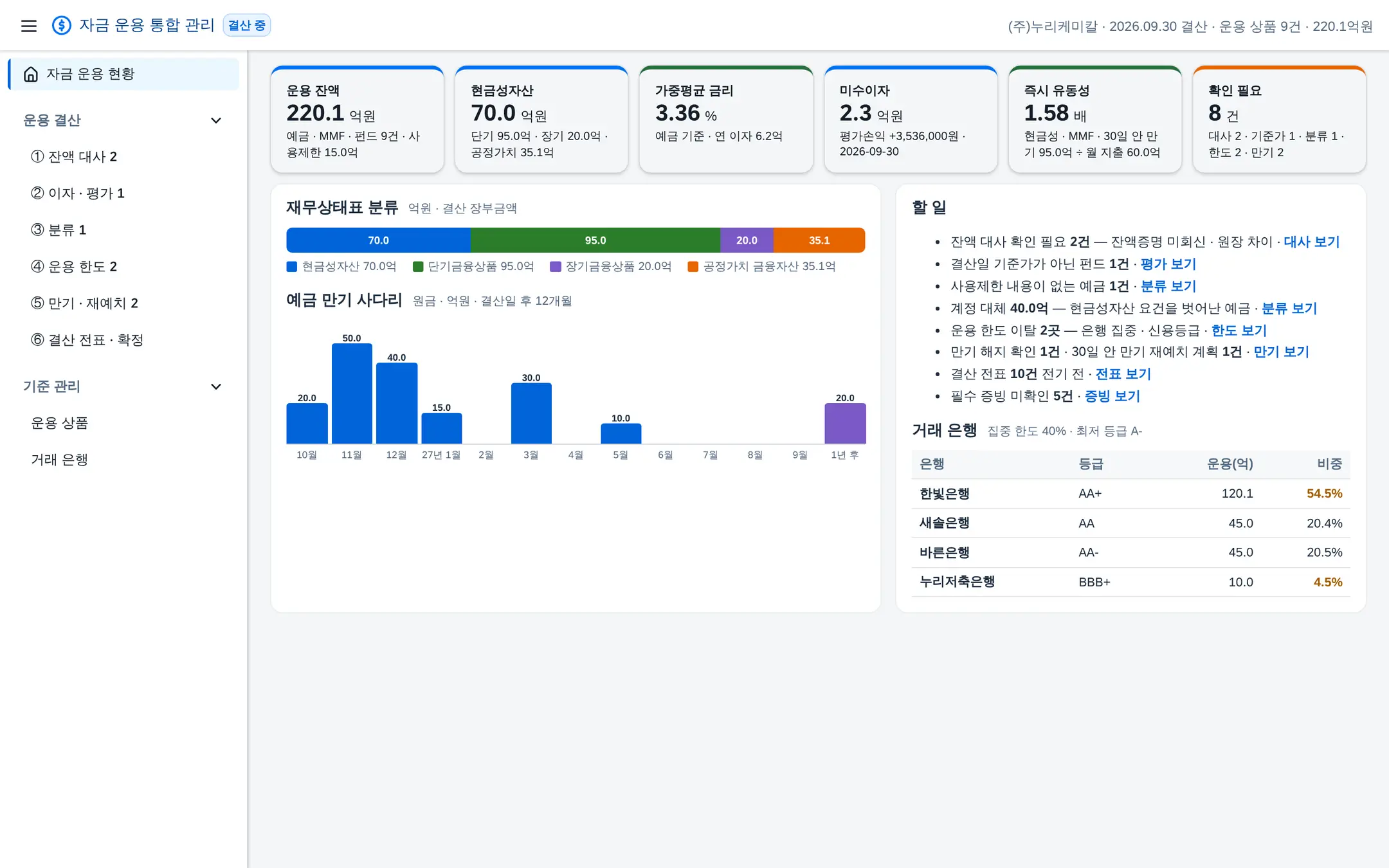The width and height of the screenshot is (1389, 868).
Task: Click the purple 1년 후 maturity bar
Action: [x=845, y=424]
